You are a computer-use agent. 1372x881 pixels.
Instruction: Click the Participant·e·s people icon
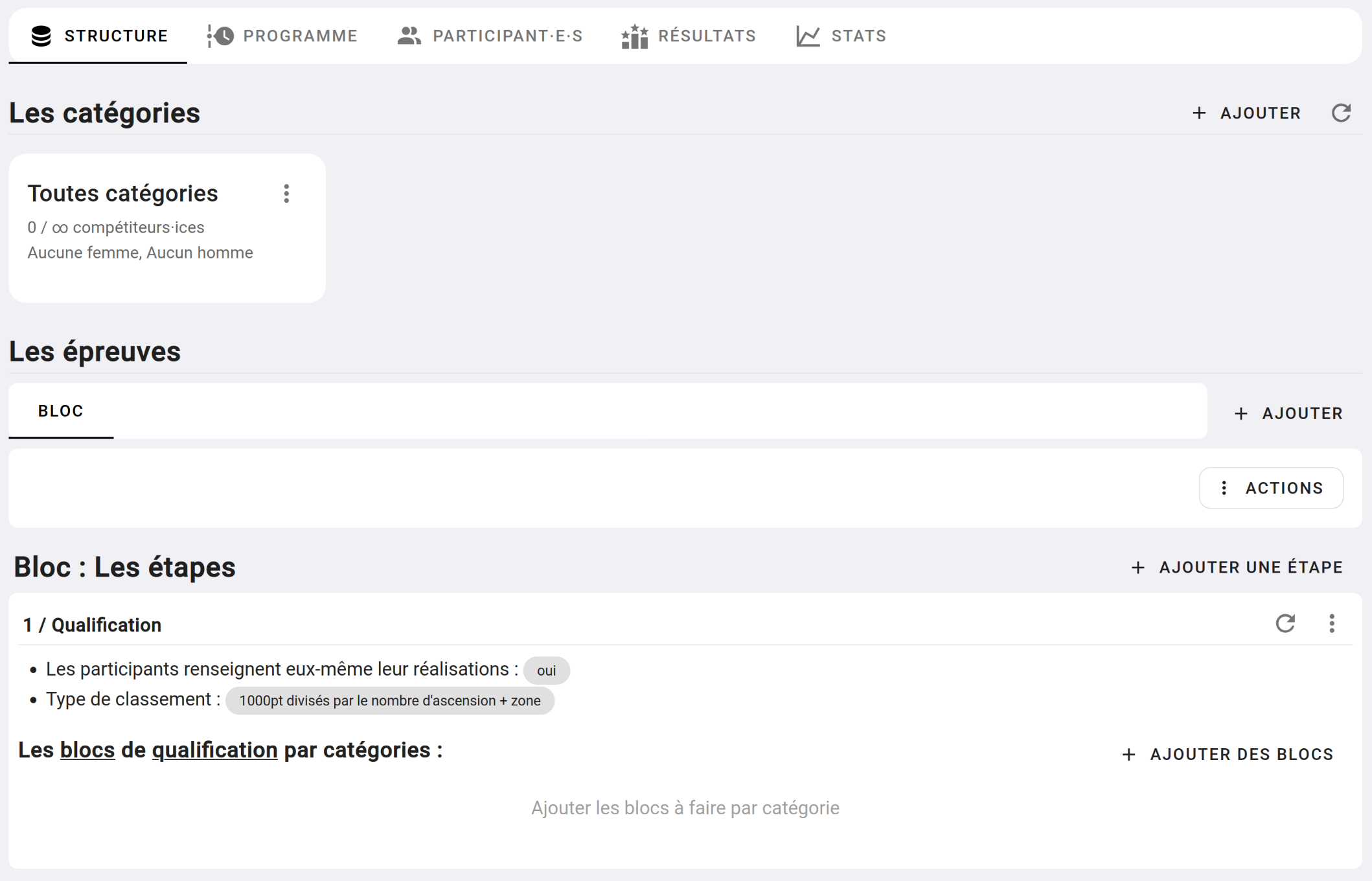coord(409,36)
